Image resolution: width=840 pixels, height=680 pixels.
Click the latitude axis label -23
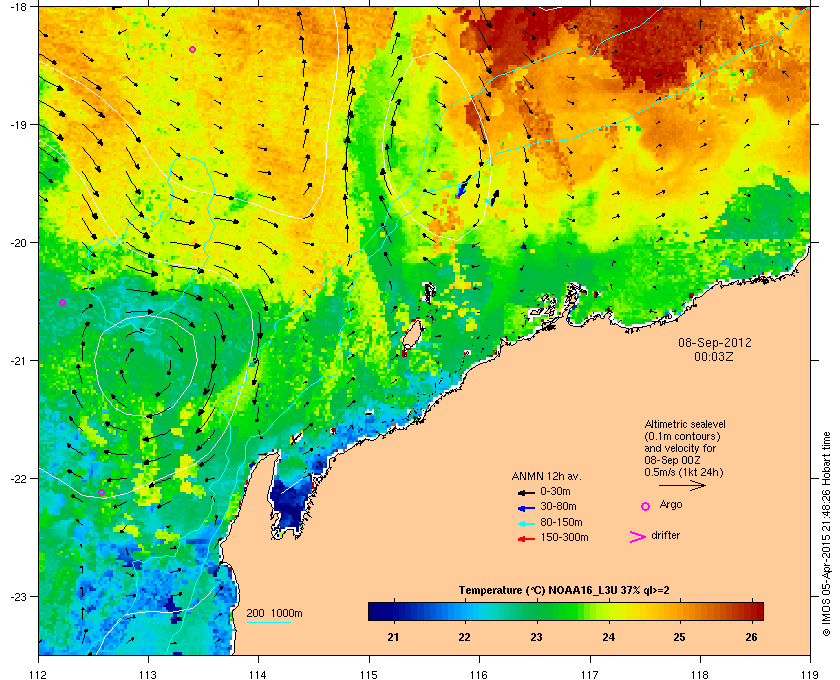point(19,596)
